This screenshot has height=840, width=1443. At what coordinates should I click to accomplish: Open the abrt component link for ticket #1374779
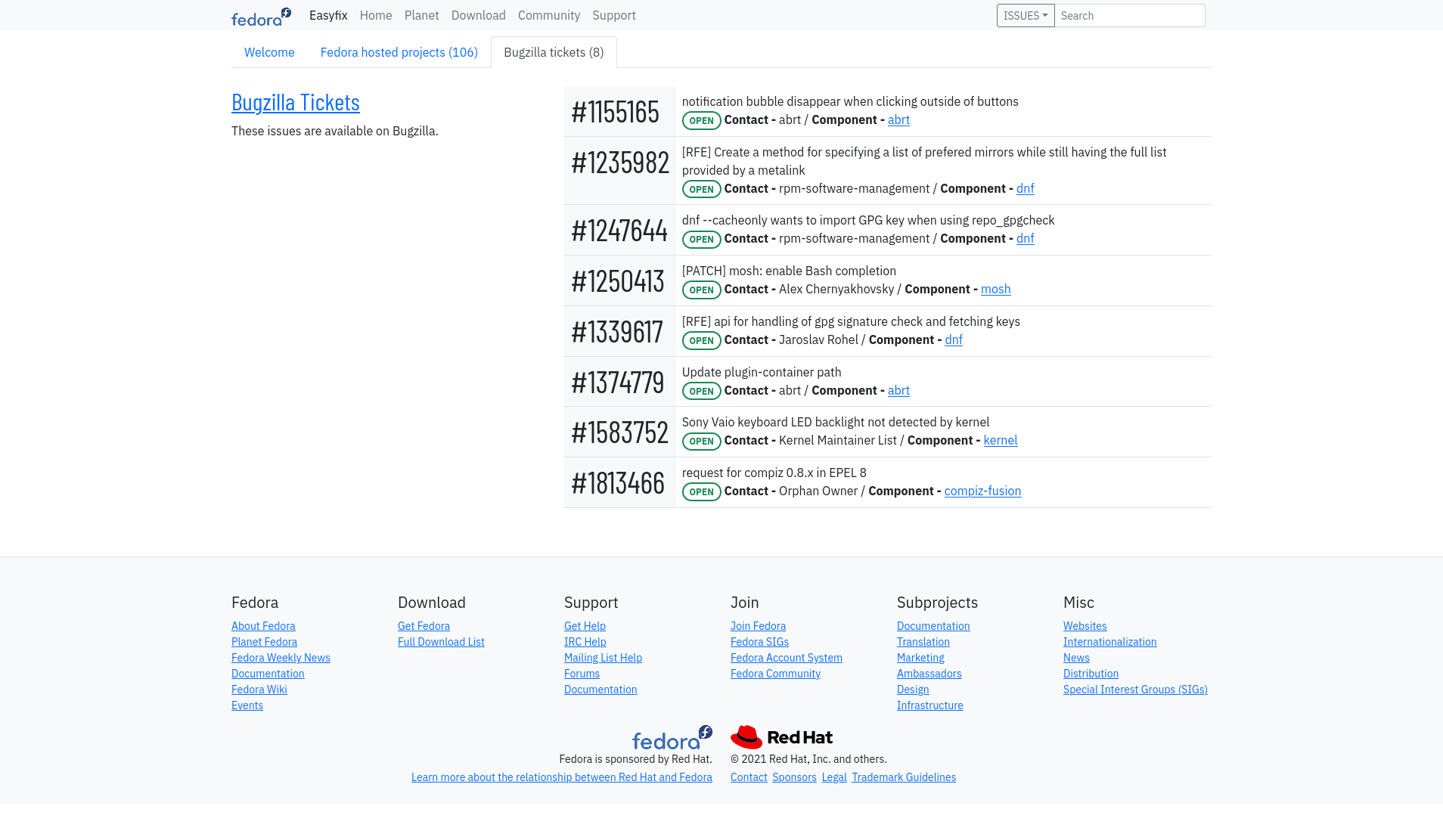click(x=898, y=390)
